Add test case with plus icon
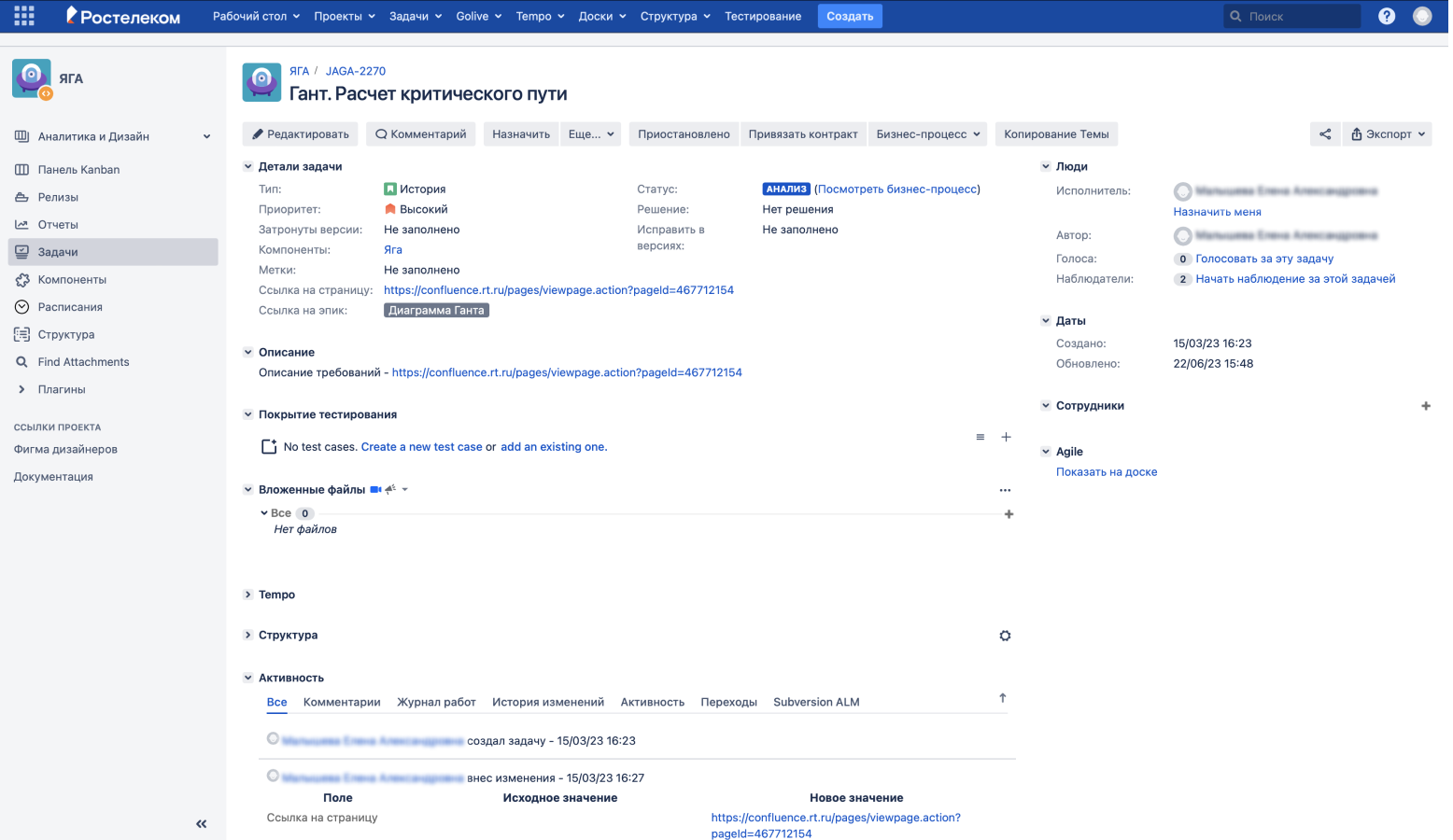Viewport: 1453px width, 840px height. [1006, 437]
